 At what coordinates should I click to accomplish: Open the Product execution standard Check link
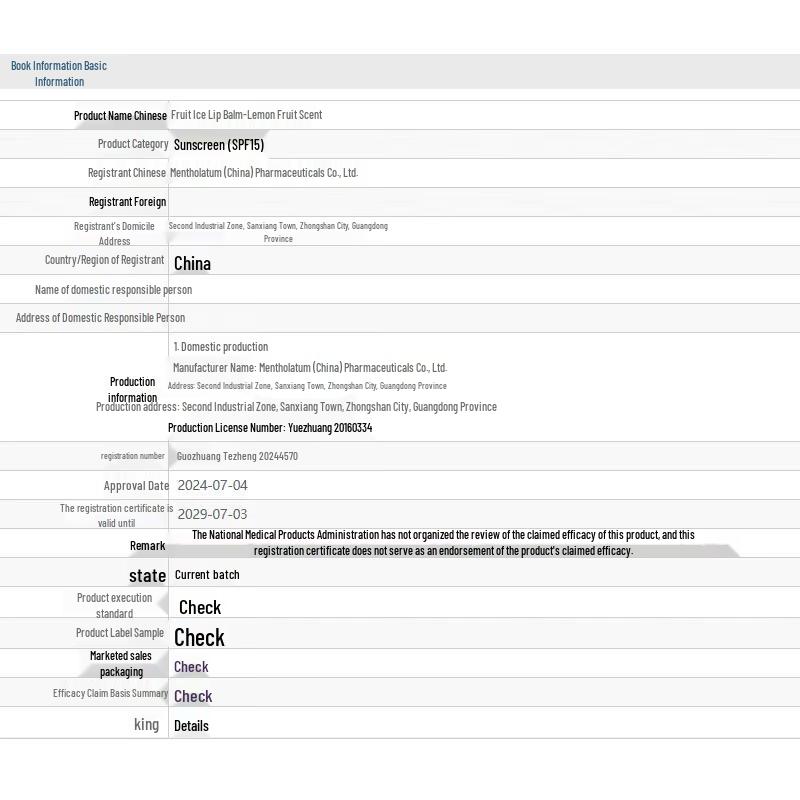coord(199,607)
